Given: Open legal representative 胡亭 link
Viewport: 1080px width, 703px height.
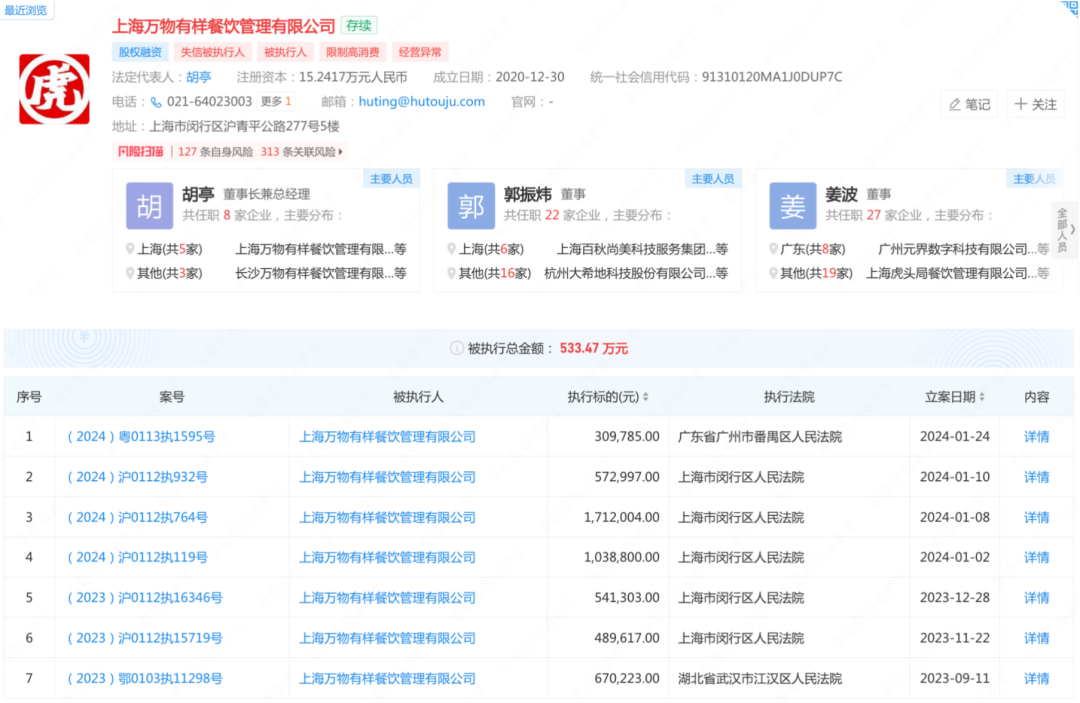Looking at the screenshot, I should coord(199,77).
